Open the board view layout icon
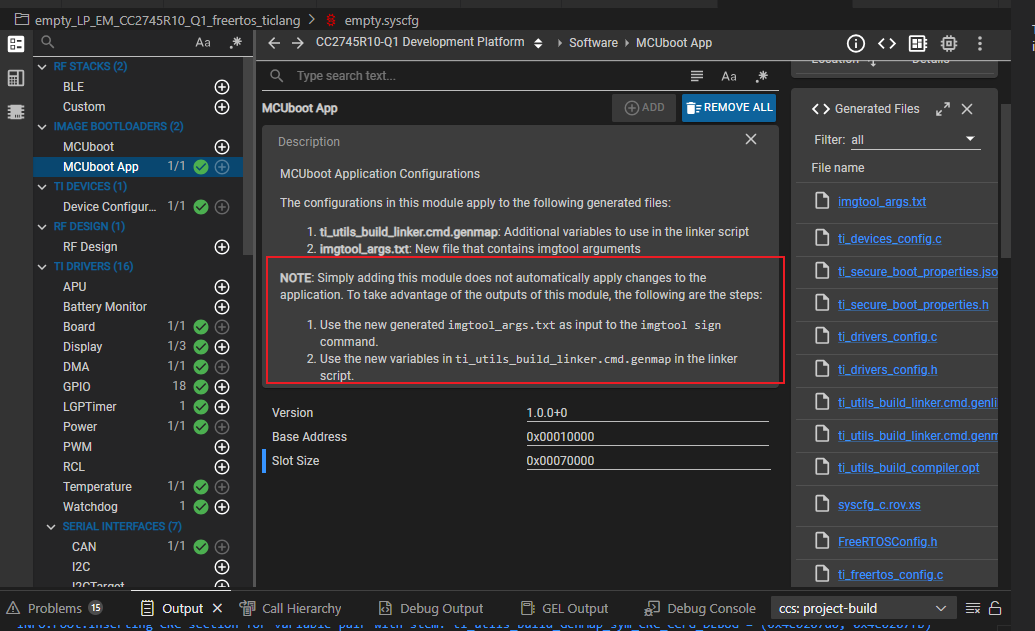This screenshot has width=1035, height=631. click(918, 44)
